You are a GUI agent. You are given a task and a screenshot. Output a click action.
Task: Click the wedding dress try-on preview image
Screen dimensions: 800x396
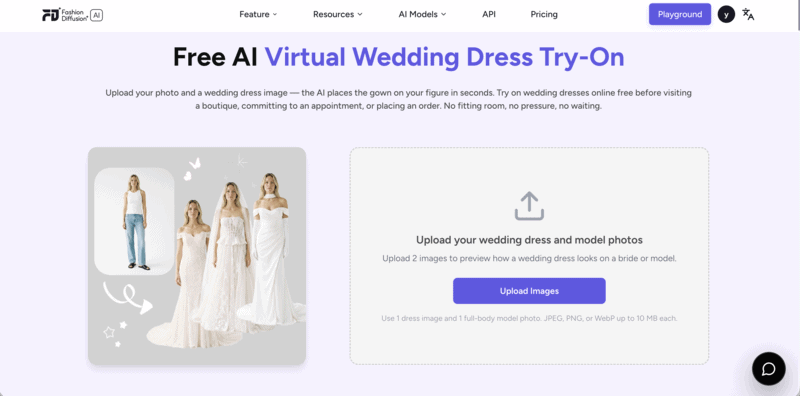pos(197,256)
